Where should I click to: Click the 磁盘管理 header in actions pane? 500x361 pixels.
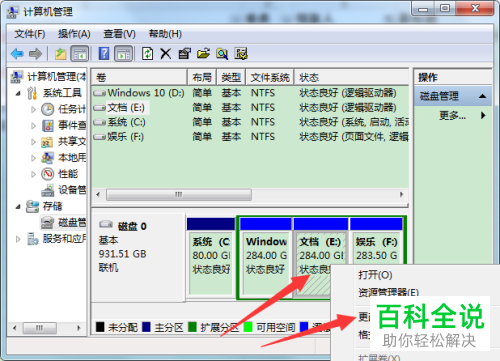[453, 96]
